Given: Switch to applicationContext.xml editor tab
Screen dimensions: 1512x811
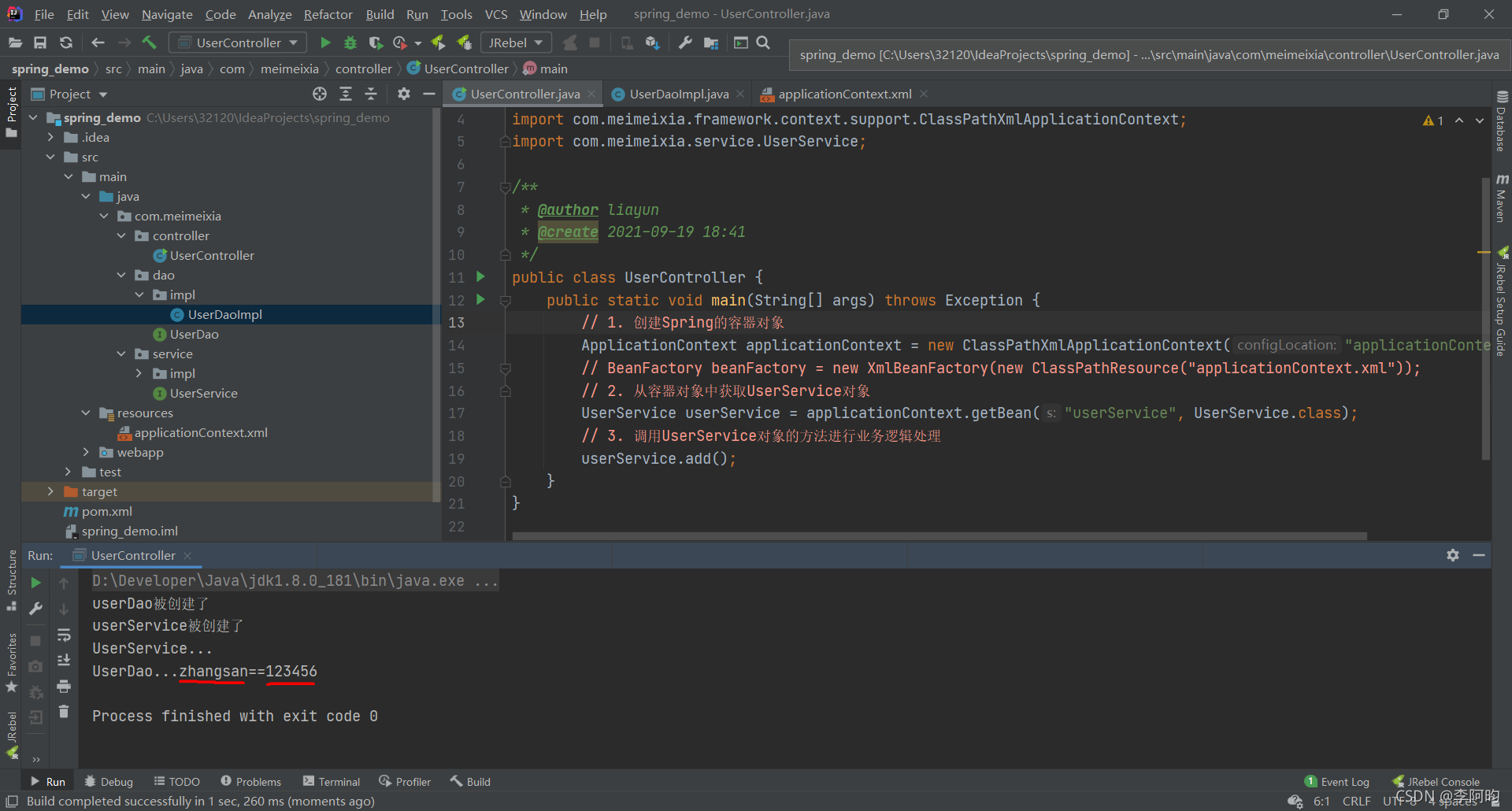Looking at the screenshot, I should tap(844, 94).
